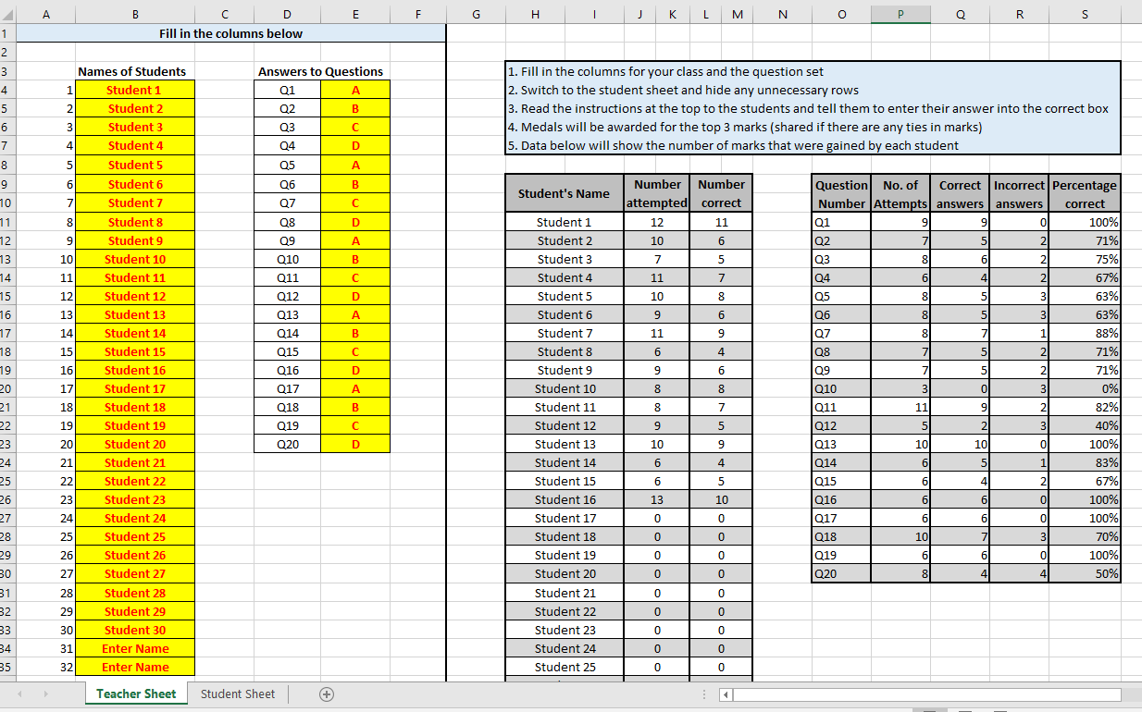Click the Page Layout view icon
This screenshot has width=1142, height=712.
pyautogui.click(x=965, y=709)
